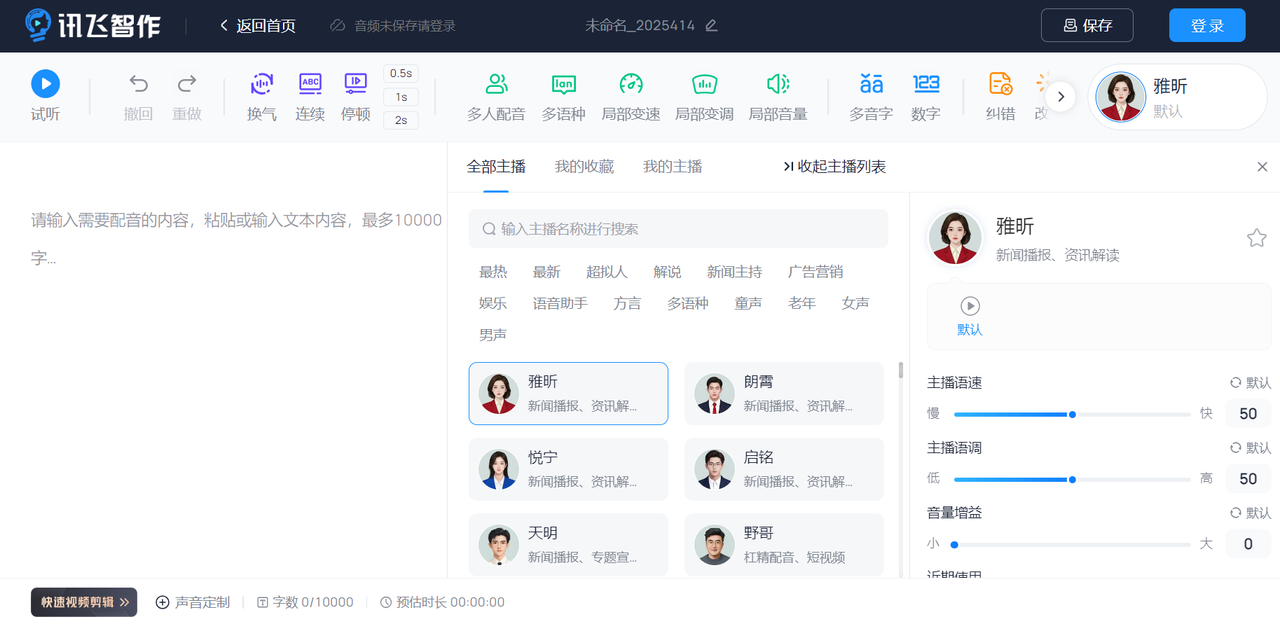
Task: Switch to the 我的收藏 tab
Action: 584,166
